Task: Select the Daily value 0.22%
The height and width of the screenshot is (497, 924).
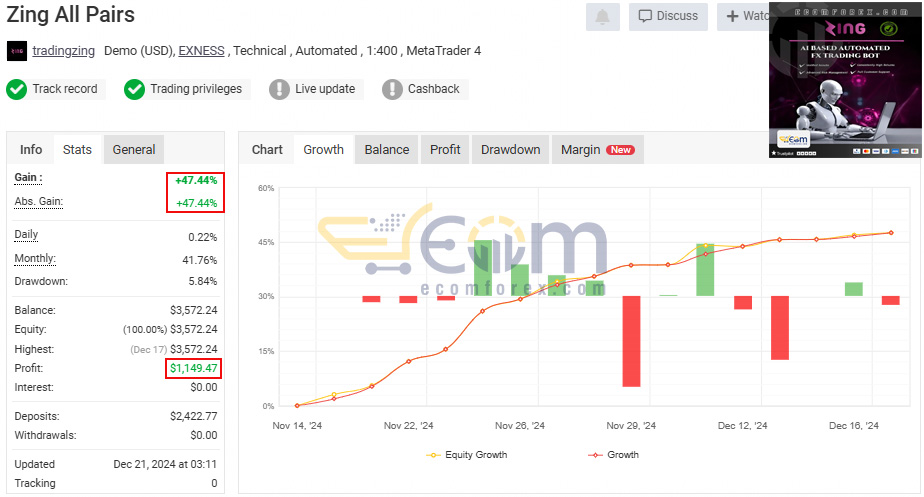Action: (x=203, y=238)
